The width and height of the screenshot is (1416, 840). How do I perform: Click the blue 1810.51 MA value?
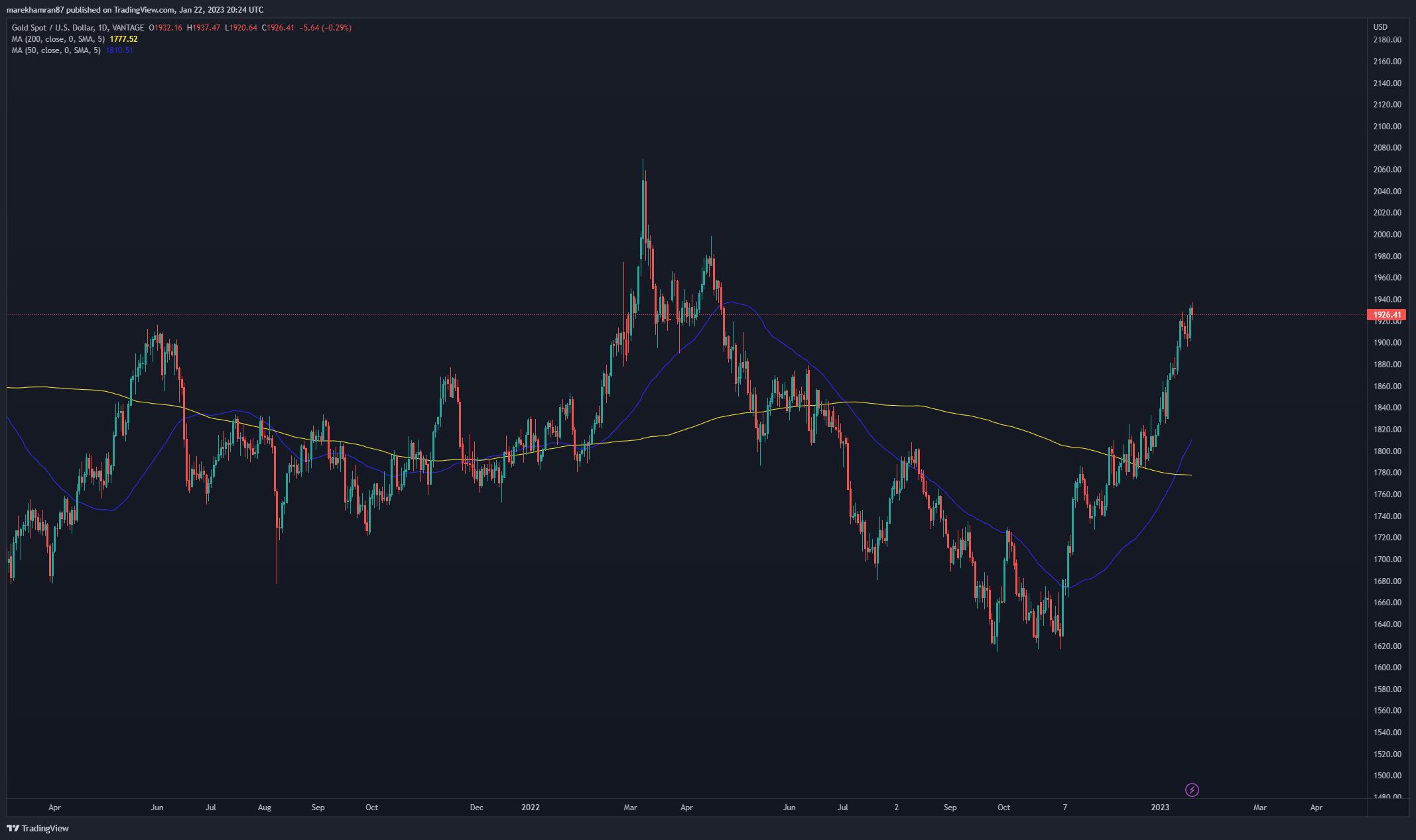119,50
